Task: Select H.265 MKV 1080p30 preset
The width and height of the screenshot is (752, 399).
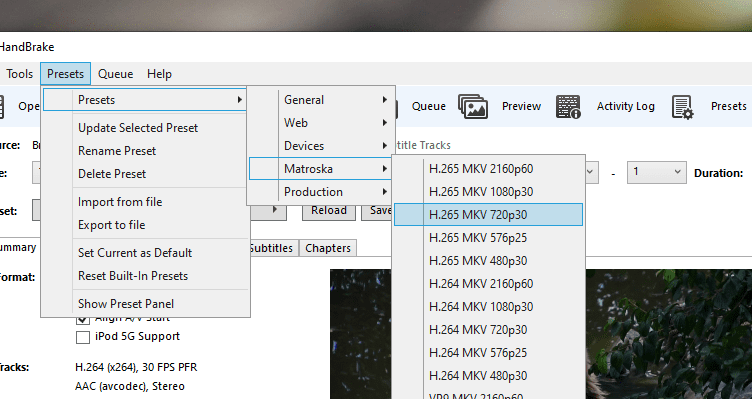Action: [x=488, y=192]
